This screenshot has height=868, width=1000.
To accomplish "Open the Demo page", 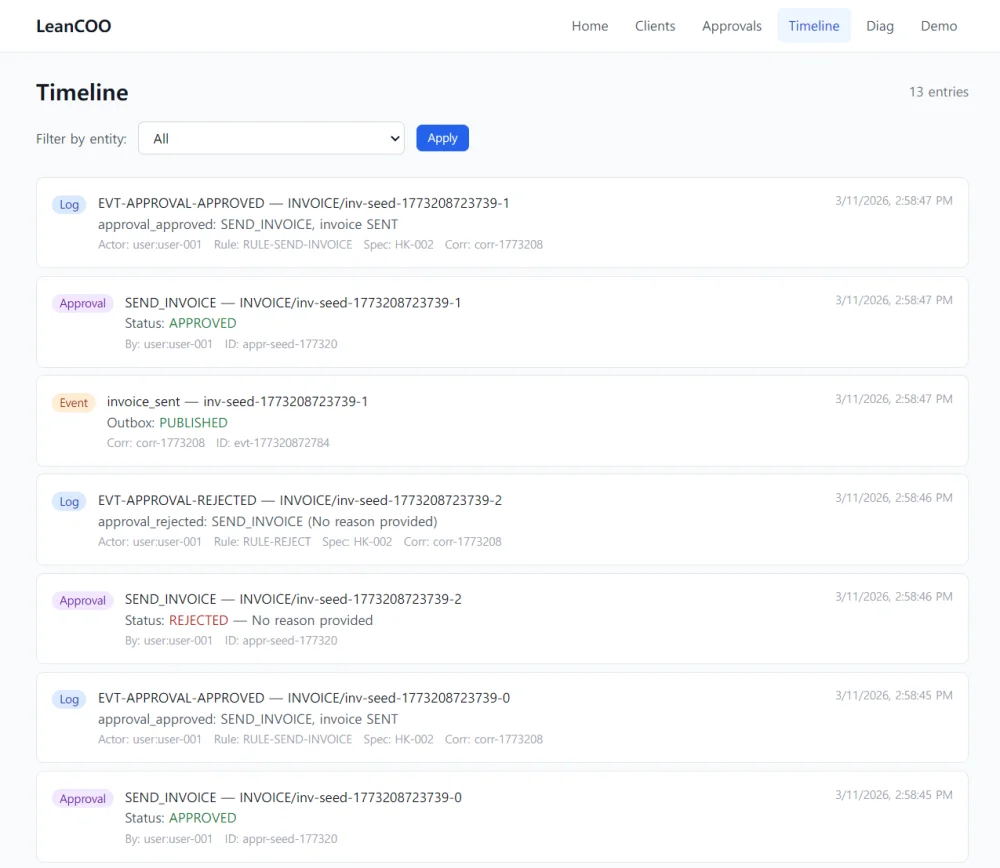I will tap(939, 26).
